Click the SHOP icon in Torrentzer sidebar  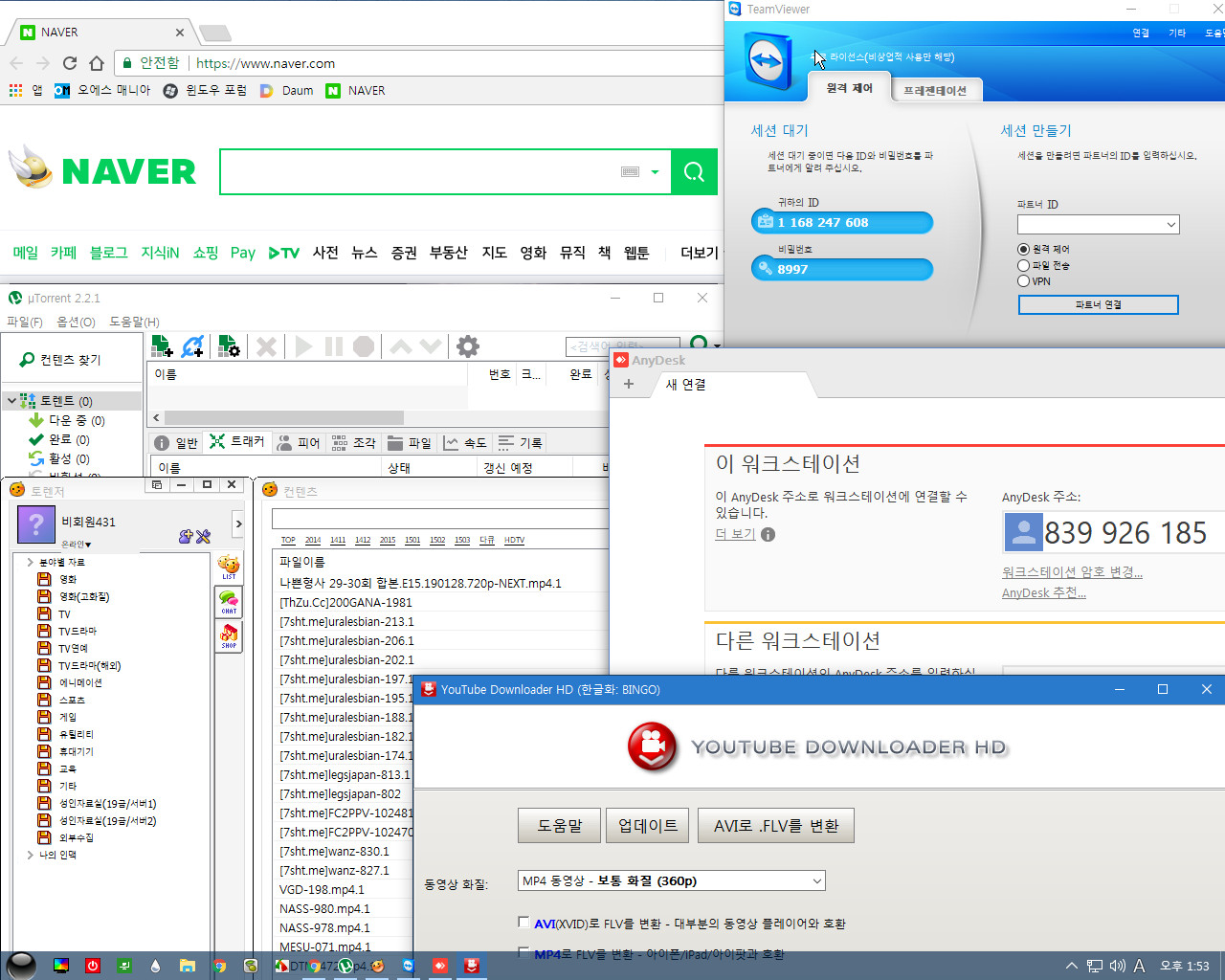pyautogui.click(x=229, y=636)
